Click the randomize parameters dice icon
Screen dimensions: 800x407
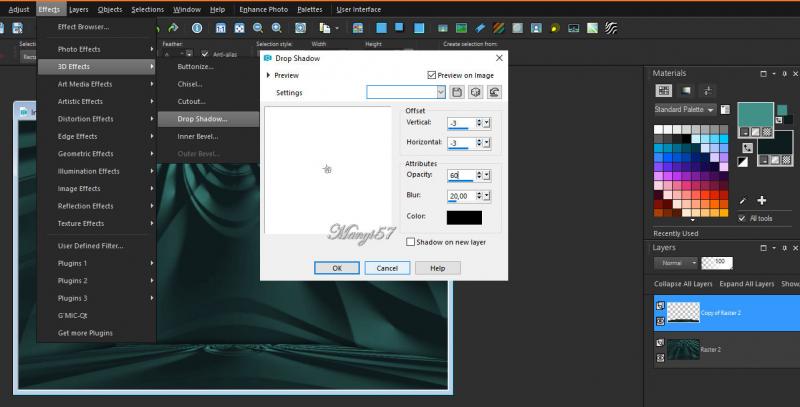click(475, 92)
